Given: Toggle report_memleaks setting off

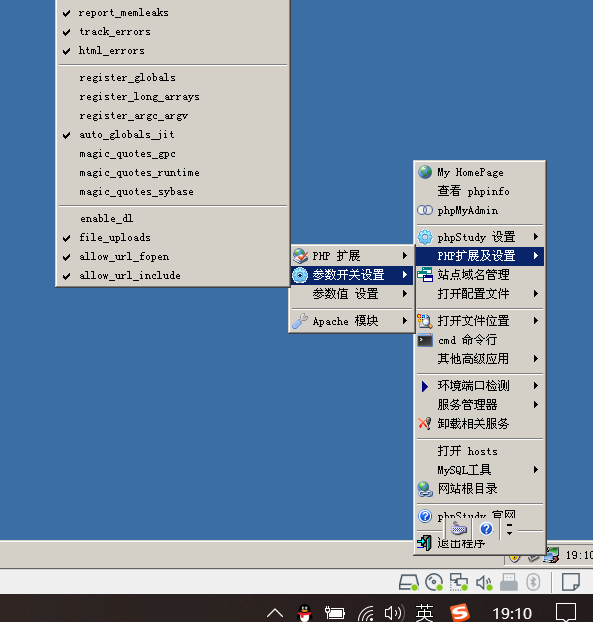Looking at the screenshot, I should point(172,13).
